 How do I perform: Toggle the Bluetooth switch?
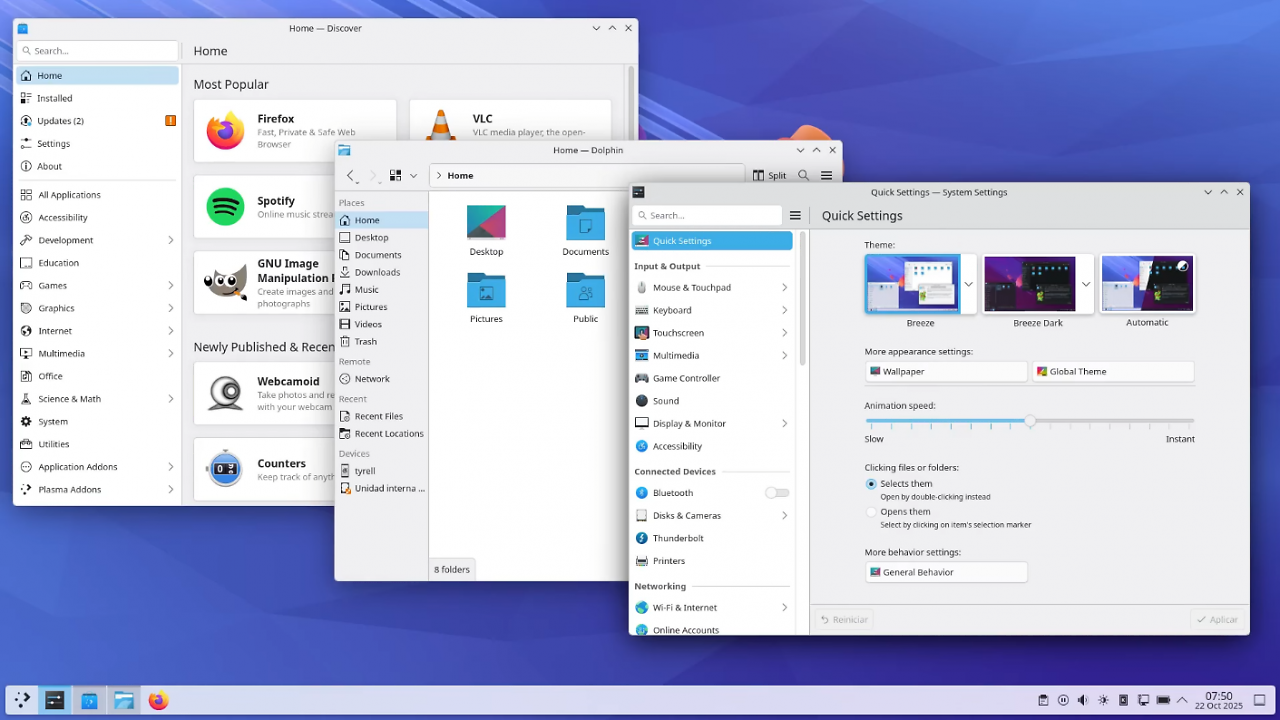point(777,493)
